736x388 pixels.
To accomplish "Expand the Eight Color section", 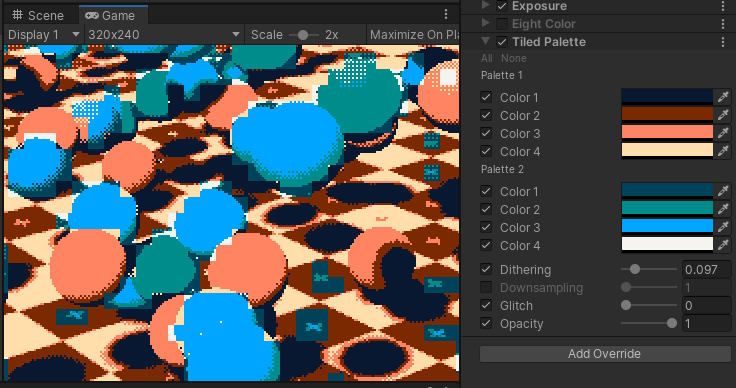I will click(486, 23).
